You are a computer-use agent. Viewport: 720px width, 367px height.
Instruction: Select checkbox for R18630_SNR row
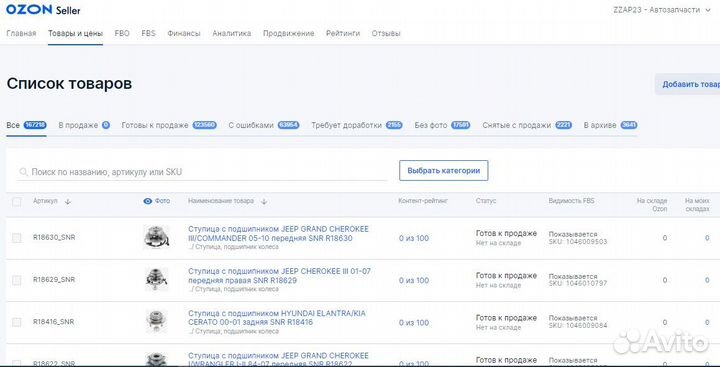(x=17, y=238)
